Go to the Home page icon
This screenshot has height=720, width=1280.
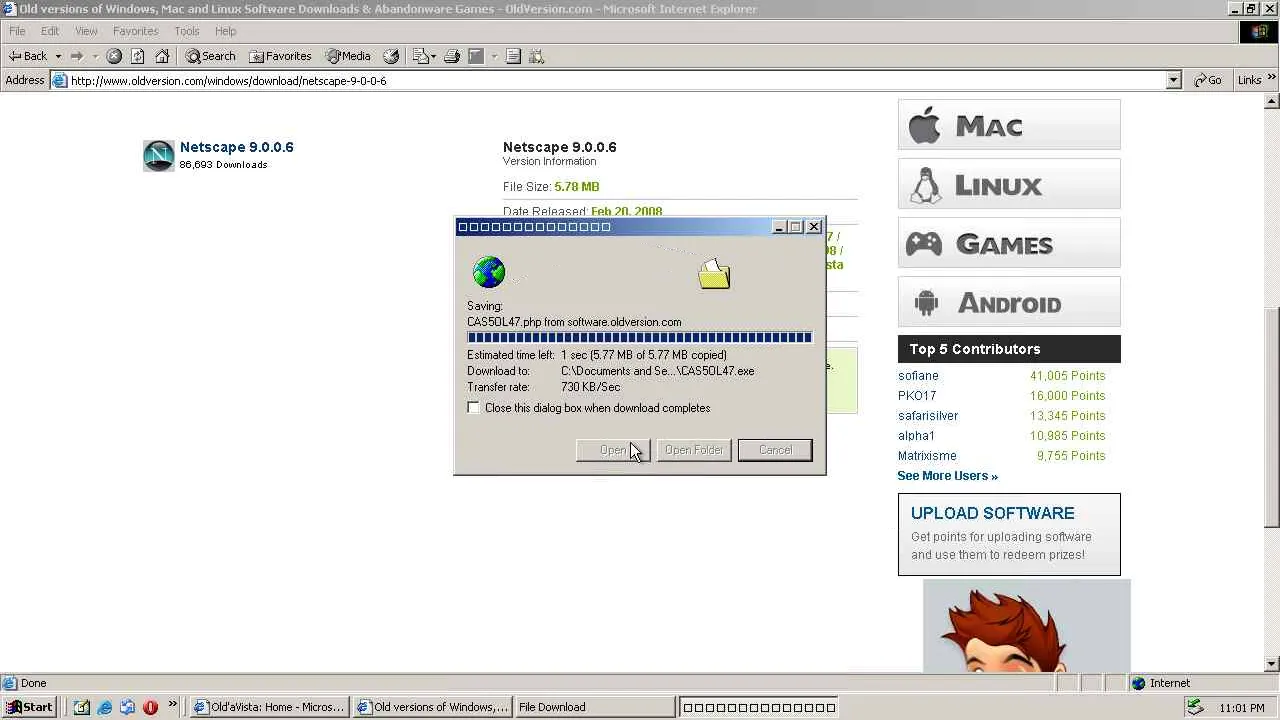click(x=162, y=56)
